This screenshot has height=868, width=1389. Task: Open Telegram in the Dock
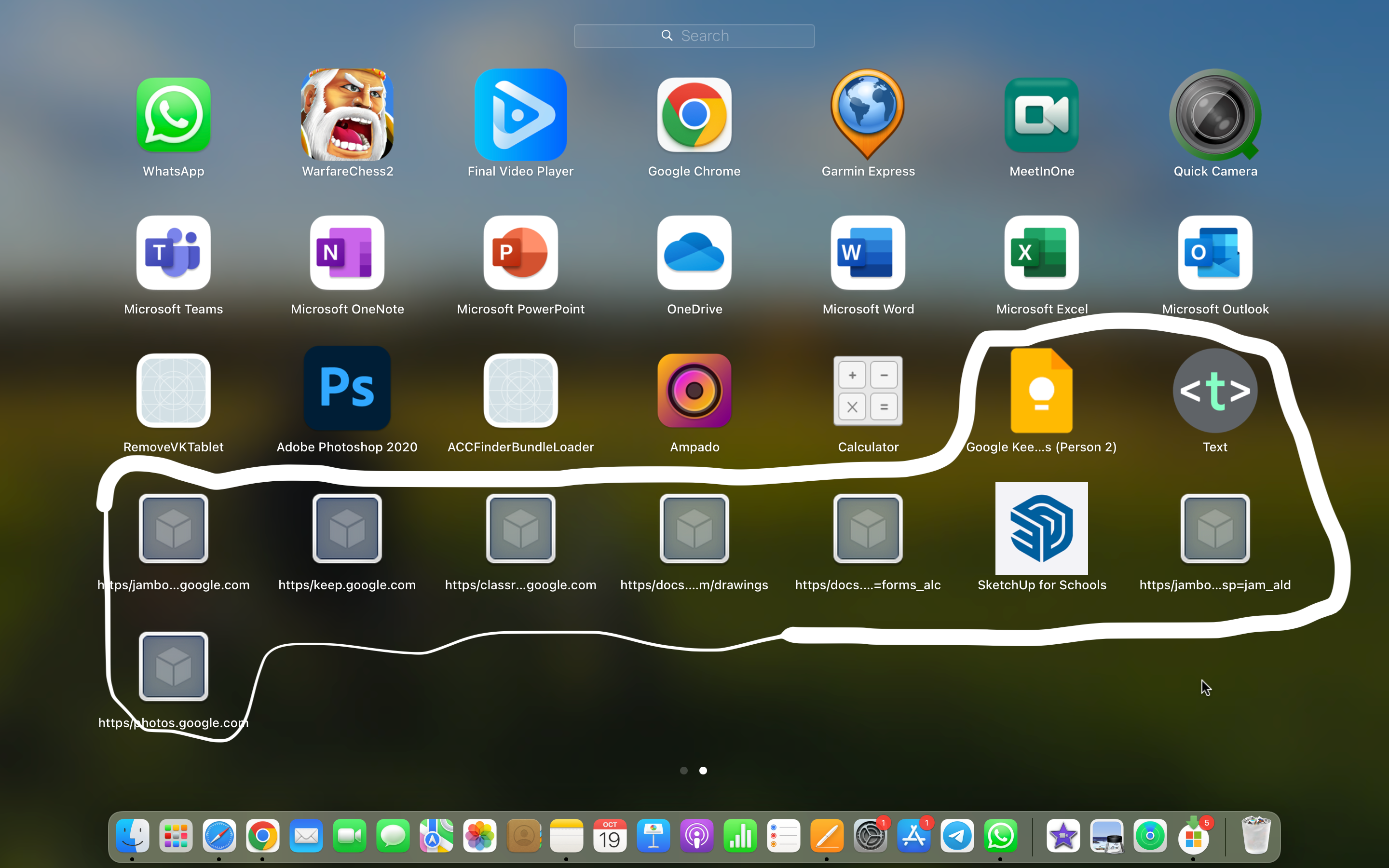(x=957, y=837)
